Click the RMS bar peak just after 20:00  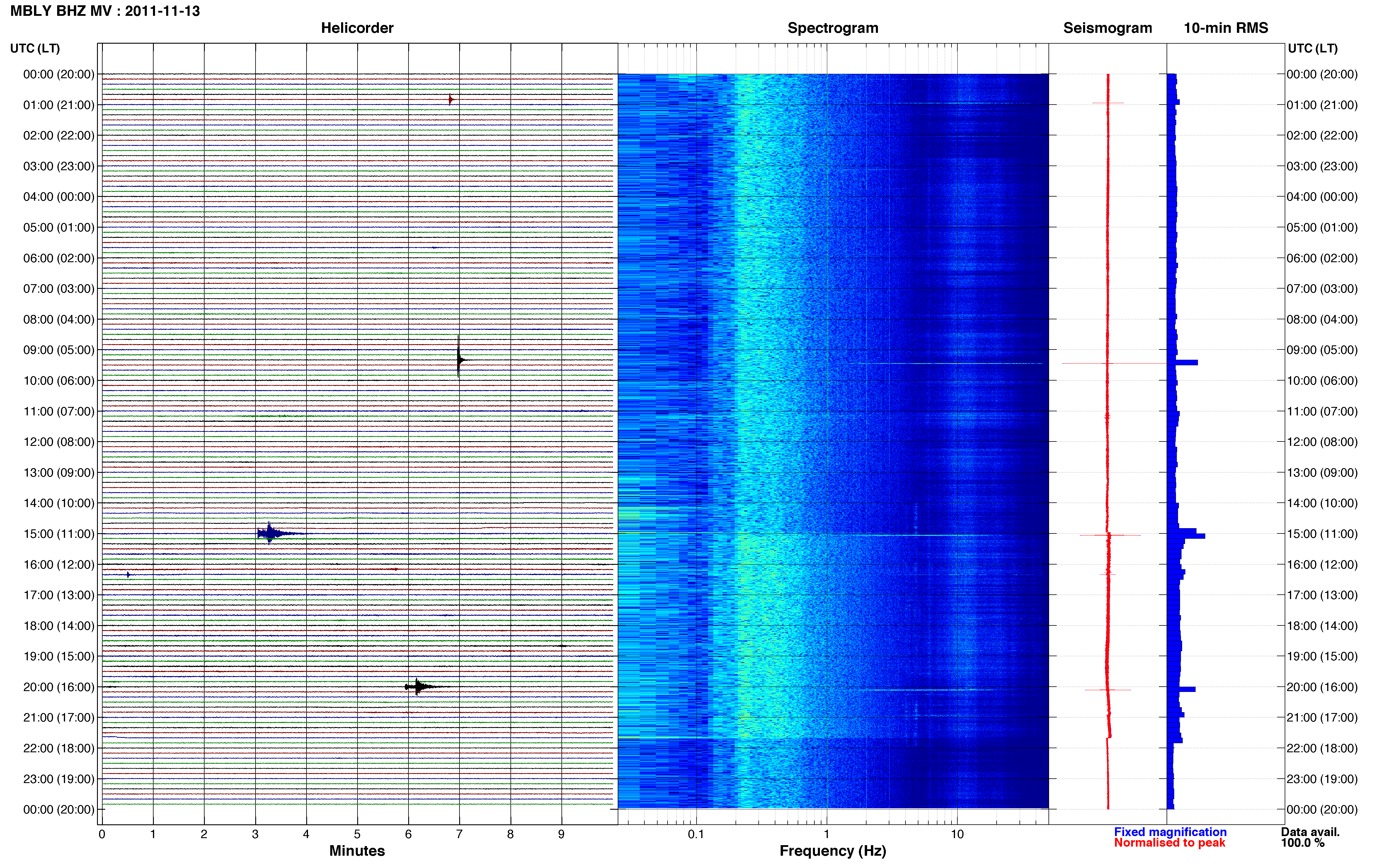[x=1181, y=689]
